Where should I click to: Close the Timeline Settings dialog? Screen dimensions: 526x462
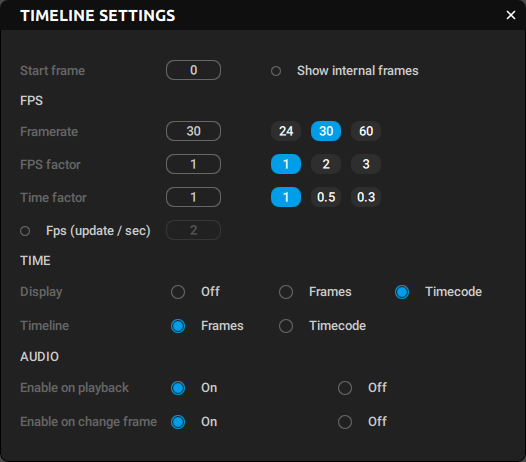coord(511,15)
